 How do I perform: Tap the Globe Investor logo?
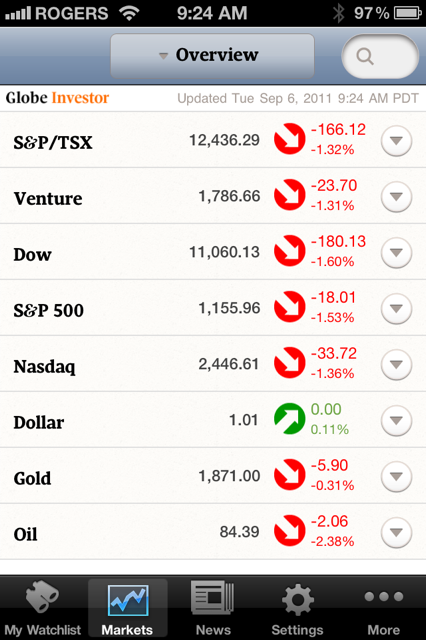coord(57,98)
